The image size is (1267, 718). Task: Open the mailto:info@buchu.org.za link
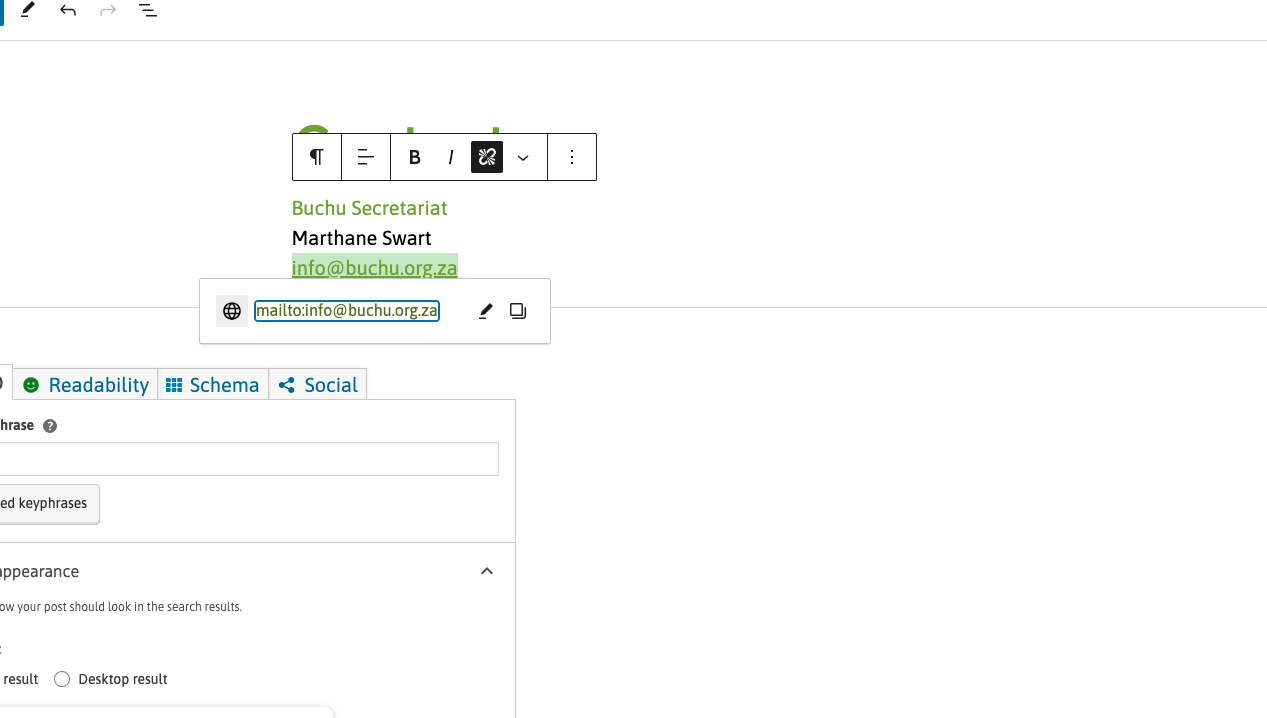tap(346, 311)
